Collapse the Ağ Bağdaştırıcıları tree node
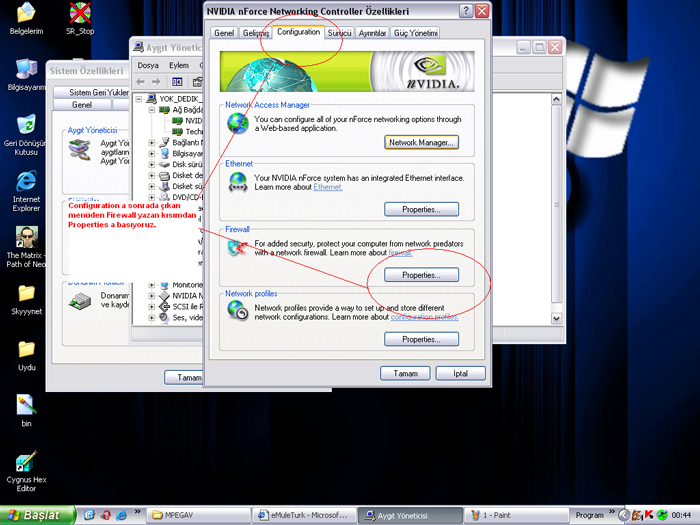Screen dimensions: 700x525 152,109
